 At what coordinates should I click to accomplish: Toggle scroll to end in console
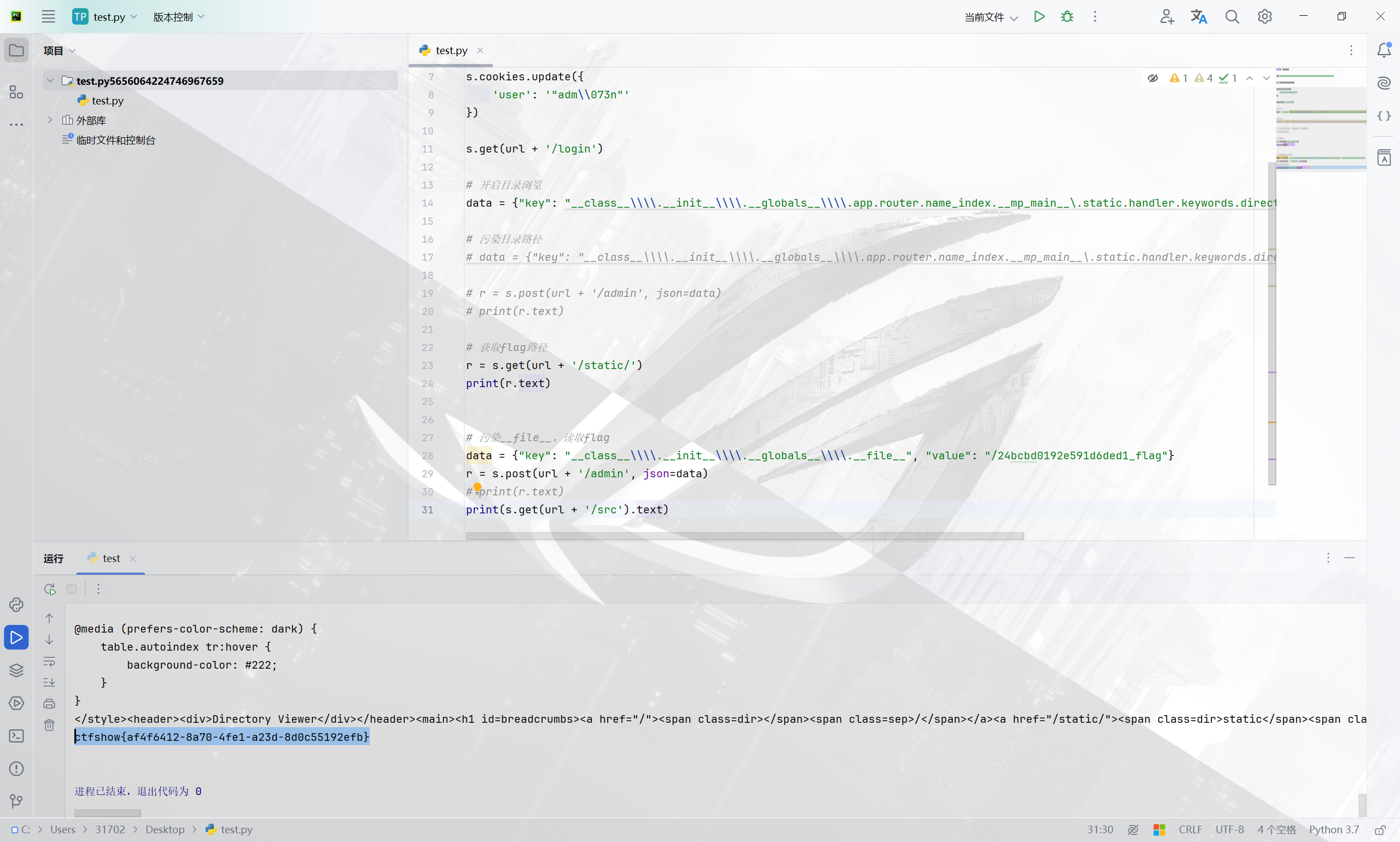(x=49, y=682)
